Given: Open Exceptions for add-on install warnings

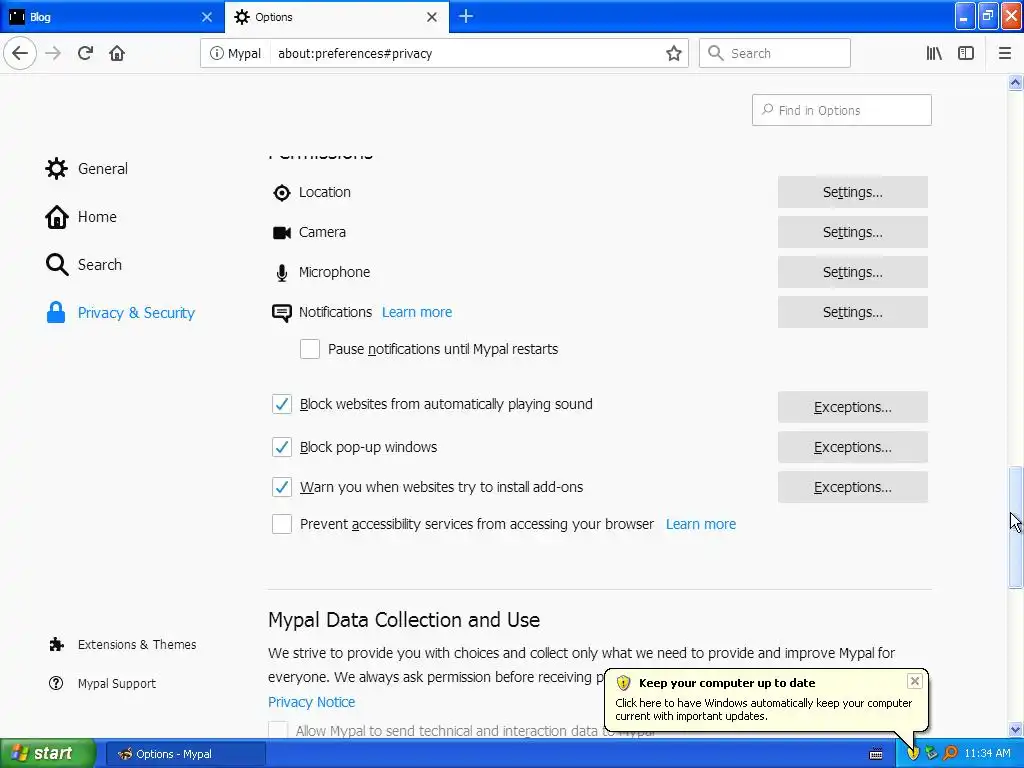Looking at the screenshot, I should [852, 487].
